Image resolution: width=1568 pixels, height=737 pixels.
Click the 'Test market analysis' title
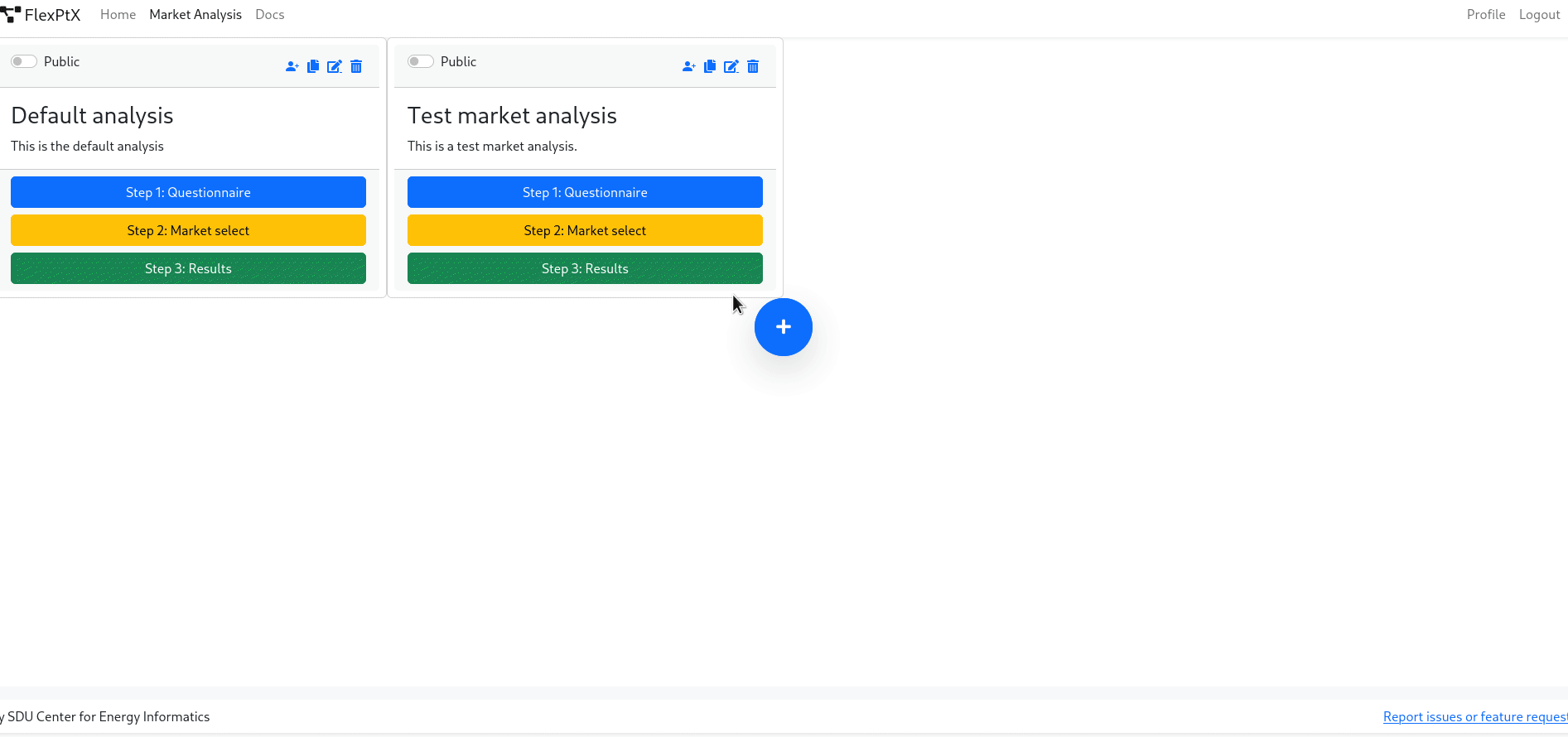[x=512, y=115]
